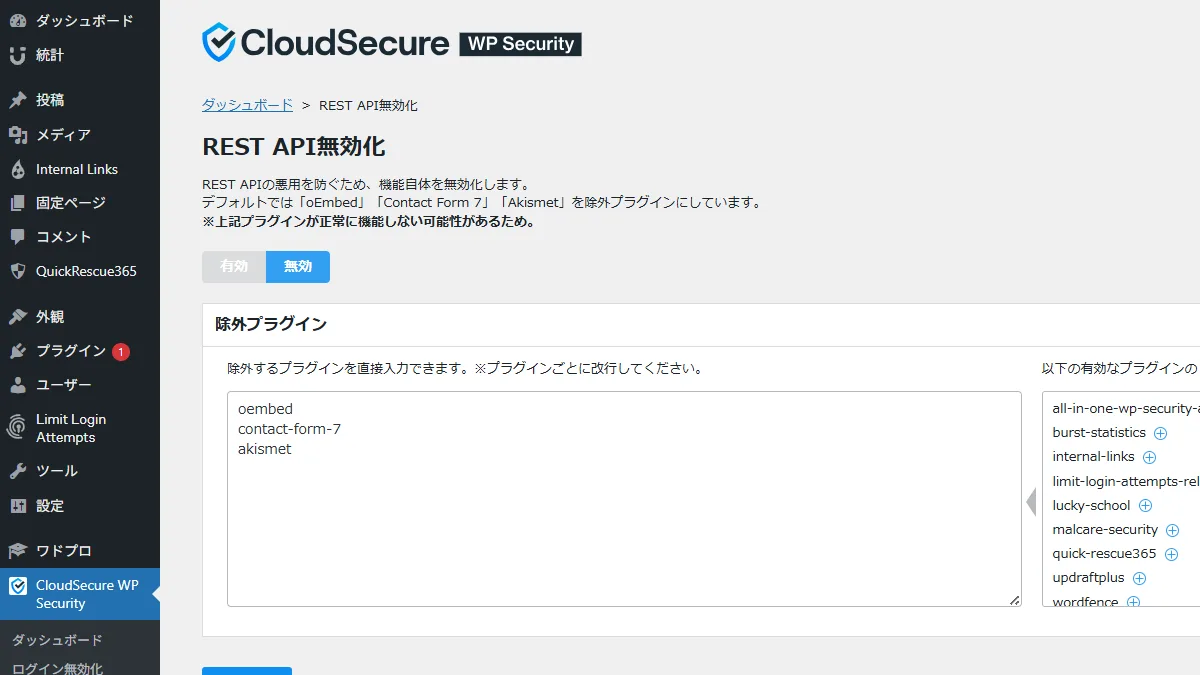
Task: Open the ダッシュボード submenu under CloudSecure
Action: pos(57,640)
